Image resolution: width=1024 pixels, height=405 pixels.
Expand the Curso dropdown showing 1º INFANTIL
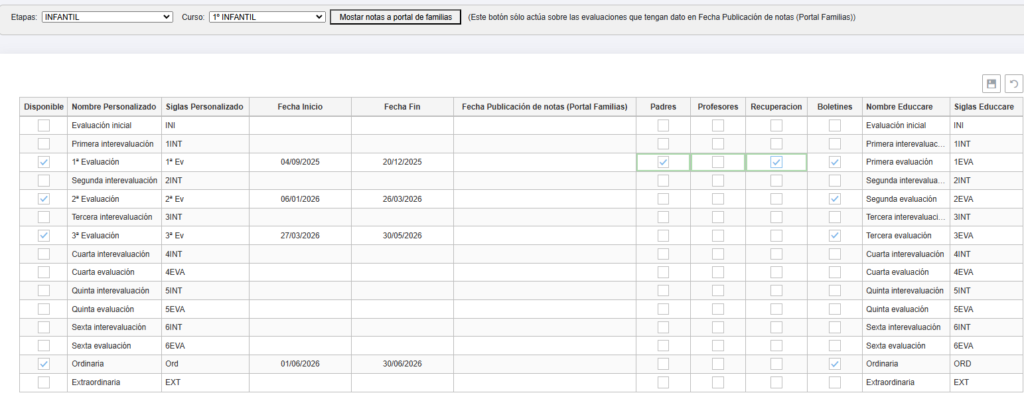pyautogui.click(x=267, y=18)
